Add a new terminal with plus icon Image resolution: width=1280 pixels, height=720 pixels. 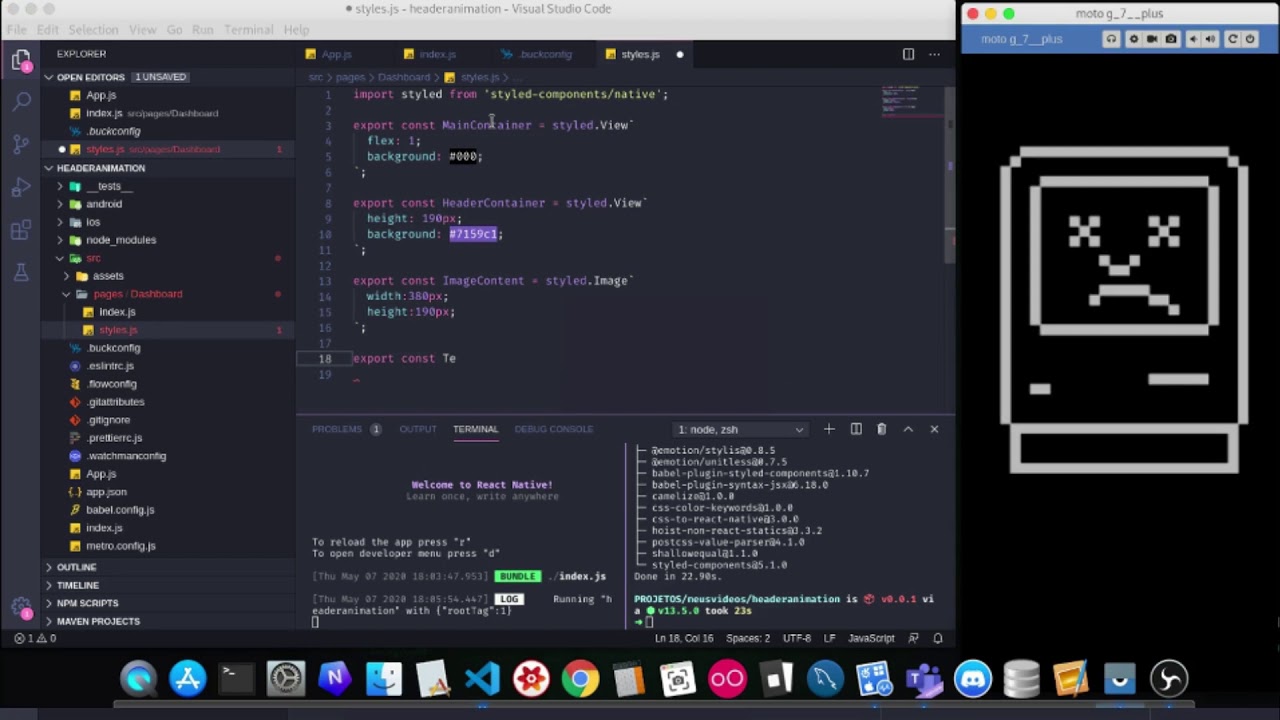tap(829, 429)
